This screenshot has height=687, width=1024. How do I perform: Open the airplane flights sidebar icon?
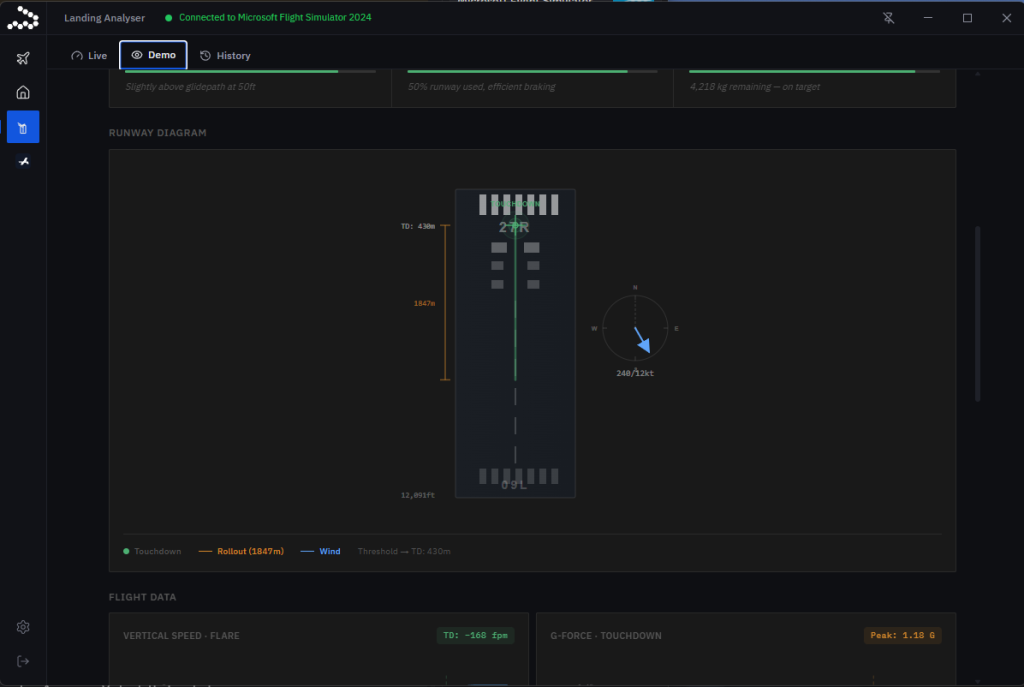pyautogui.click(x=23, y=58)
